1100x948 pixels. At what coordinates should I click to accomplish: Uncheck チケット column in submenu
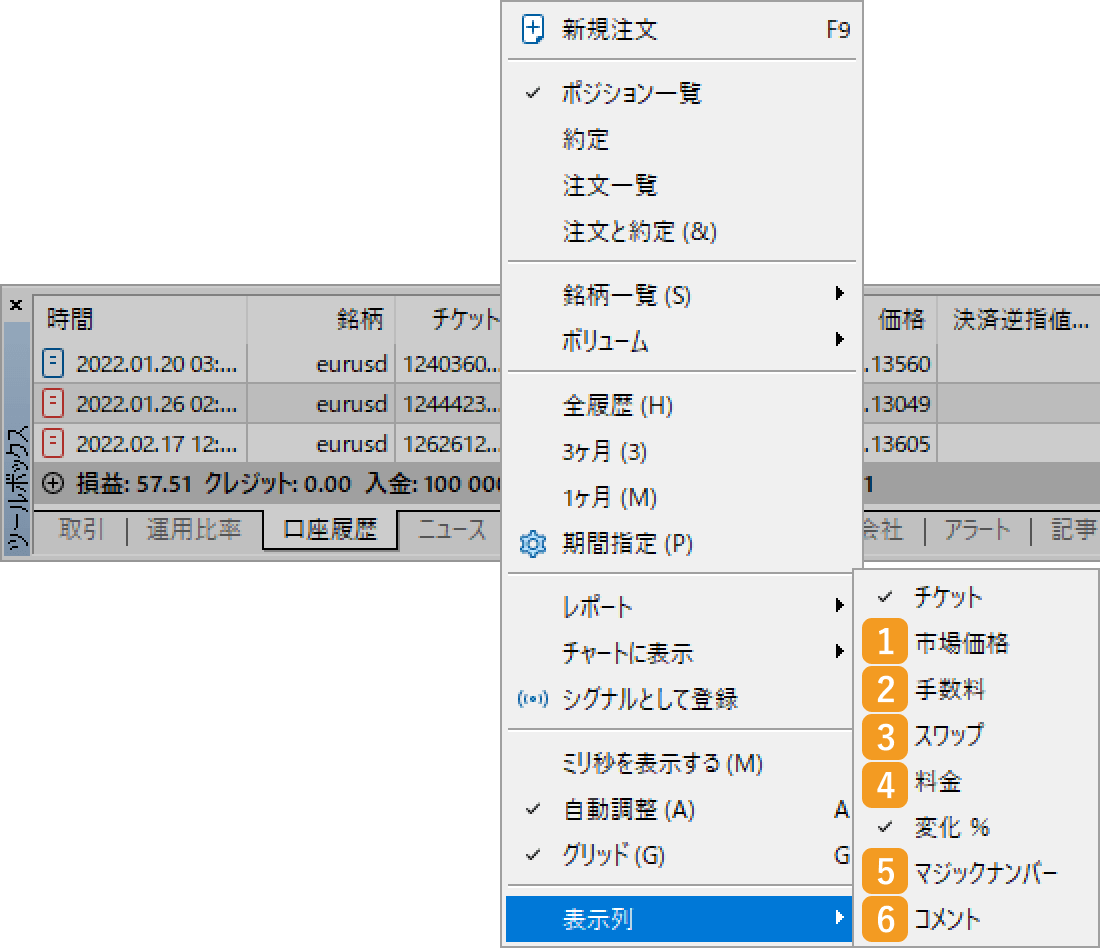977,597
